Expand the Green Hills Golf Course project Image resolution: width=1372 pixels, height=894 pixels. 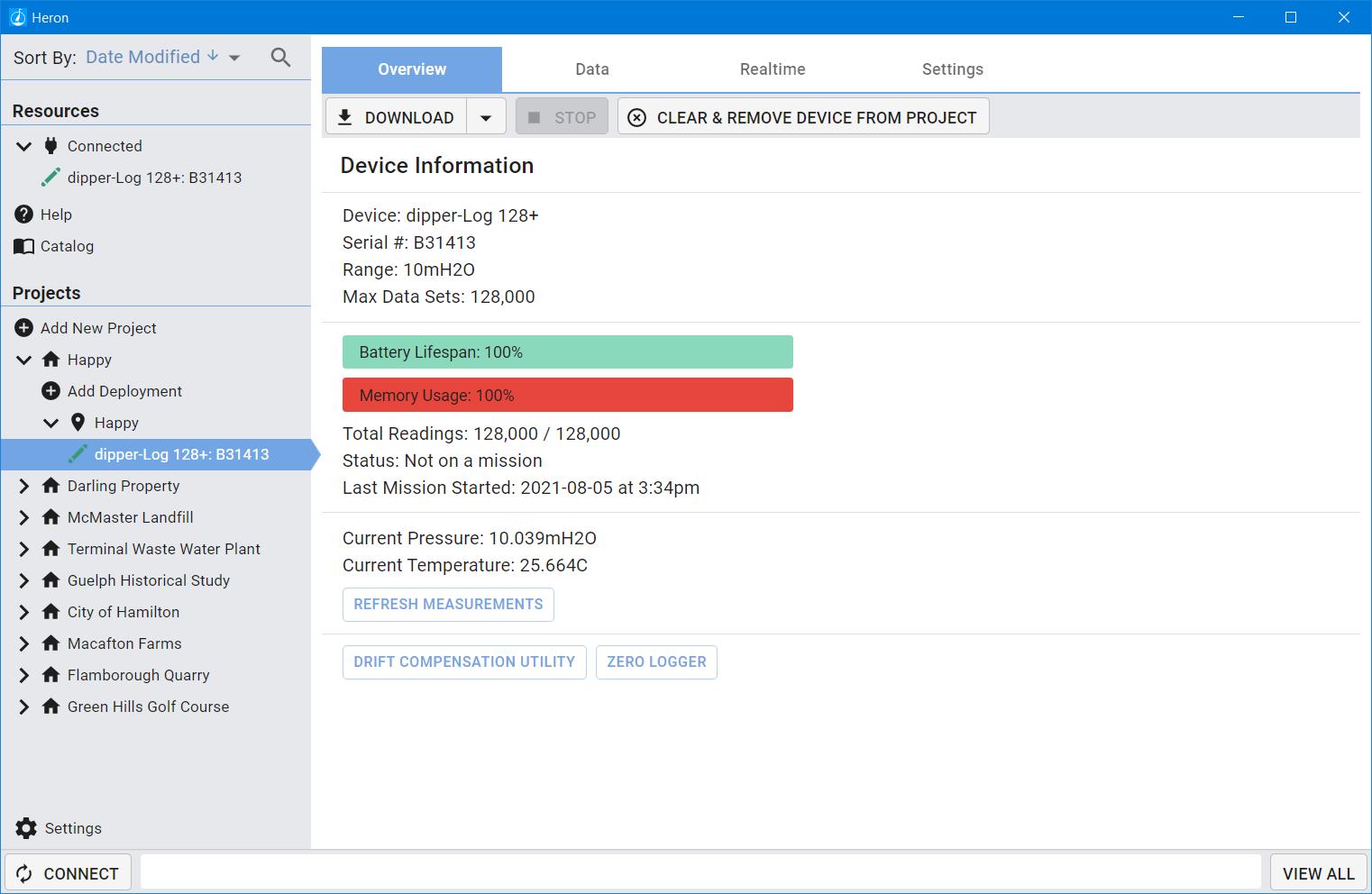(24, 707)
